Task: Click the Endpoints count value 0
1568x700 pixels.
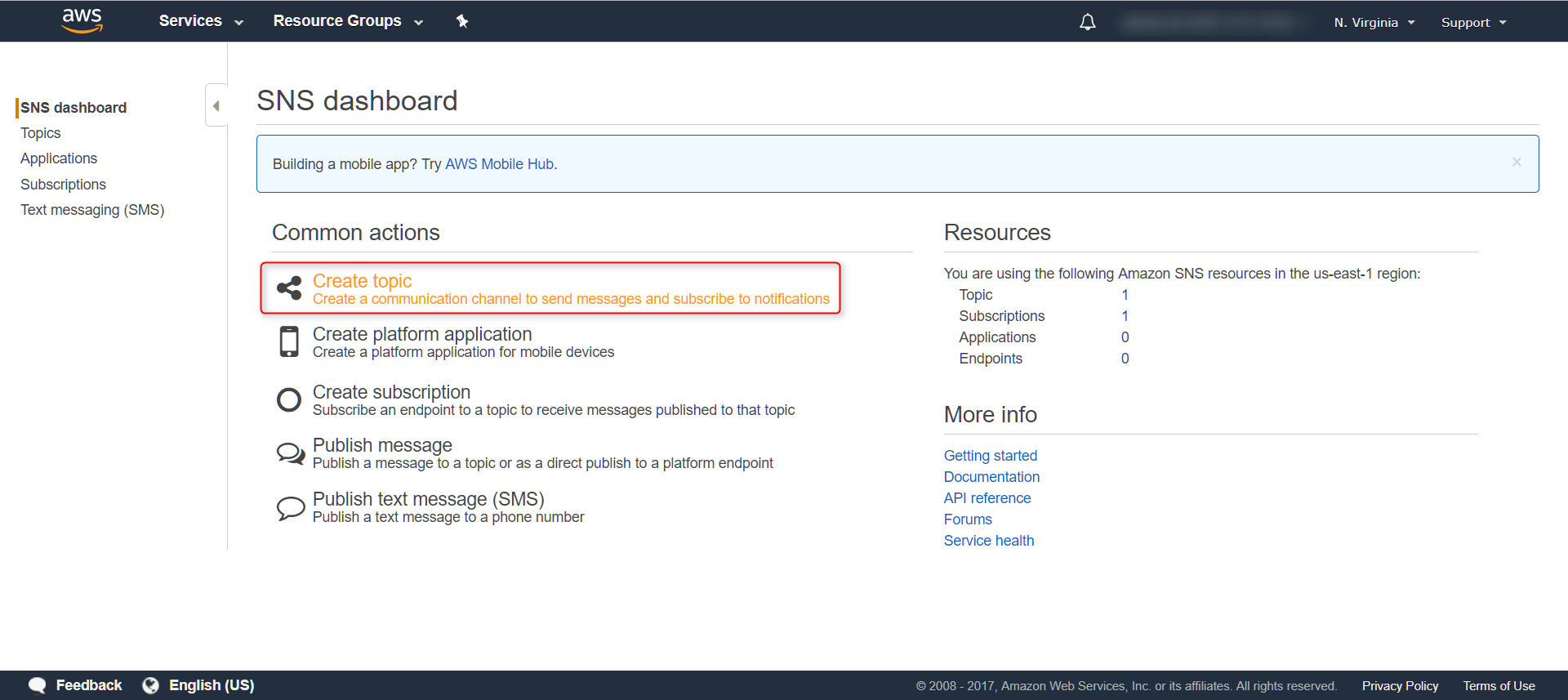Action: [1125, 359]
